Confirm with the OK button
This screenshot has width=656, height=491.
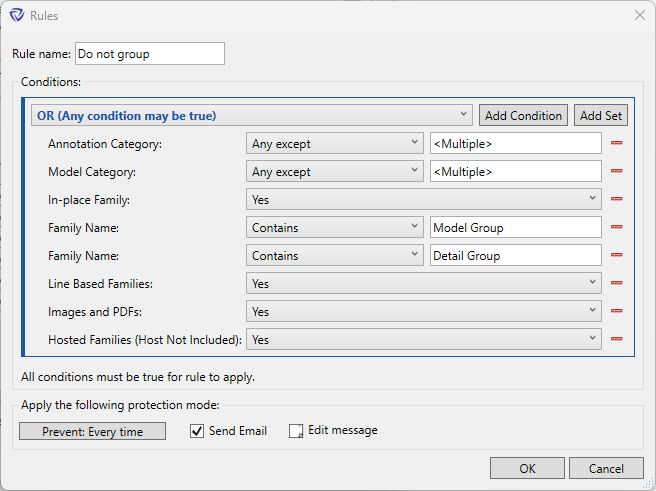pos(527,468)
